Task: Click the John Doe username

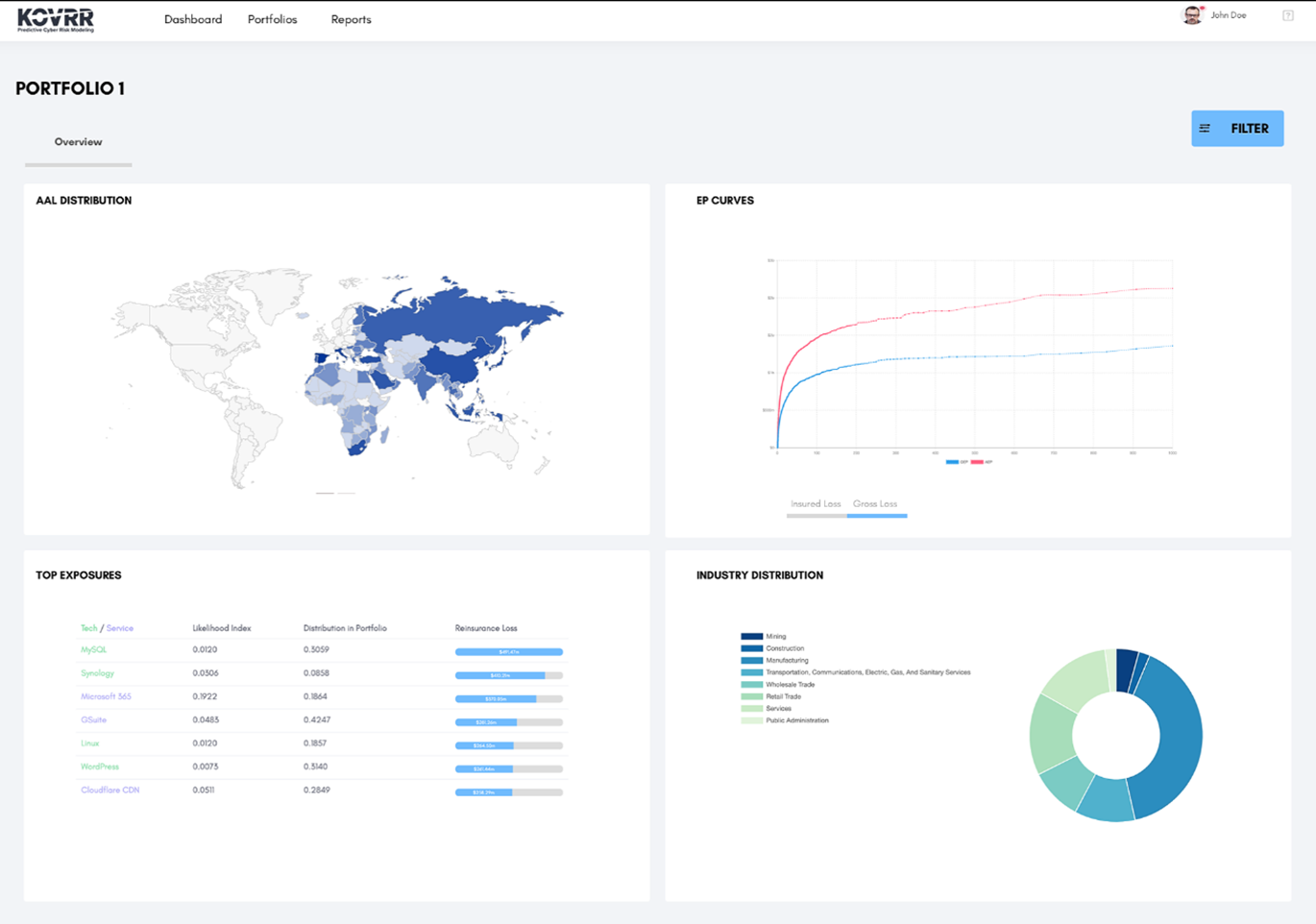Action: tap(1229, 15)
